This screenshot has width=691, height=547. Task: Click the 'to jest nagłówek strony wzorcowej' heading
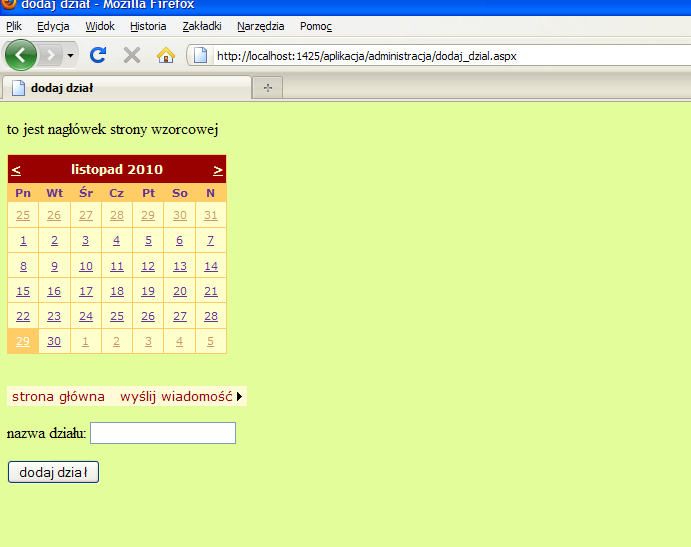click(x=112, y=130)
